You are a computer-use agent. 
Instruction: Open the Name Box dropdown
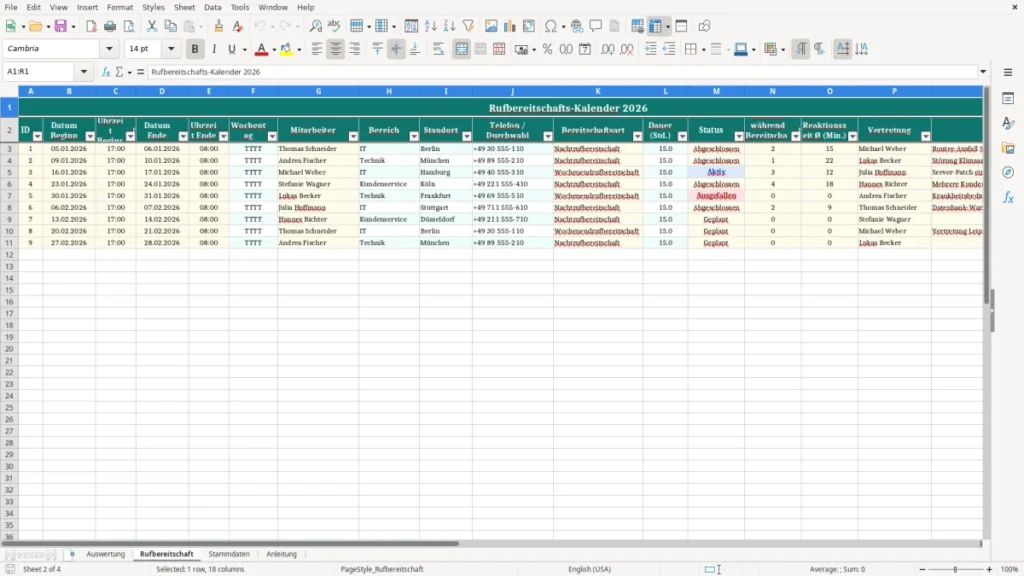tap(84, 72)
